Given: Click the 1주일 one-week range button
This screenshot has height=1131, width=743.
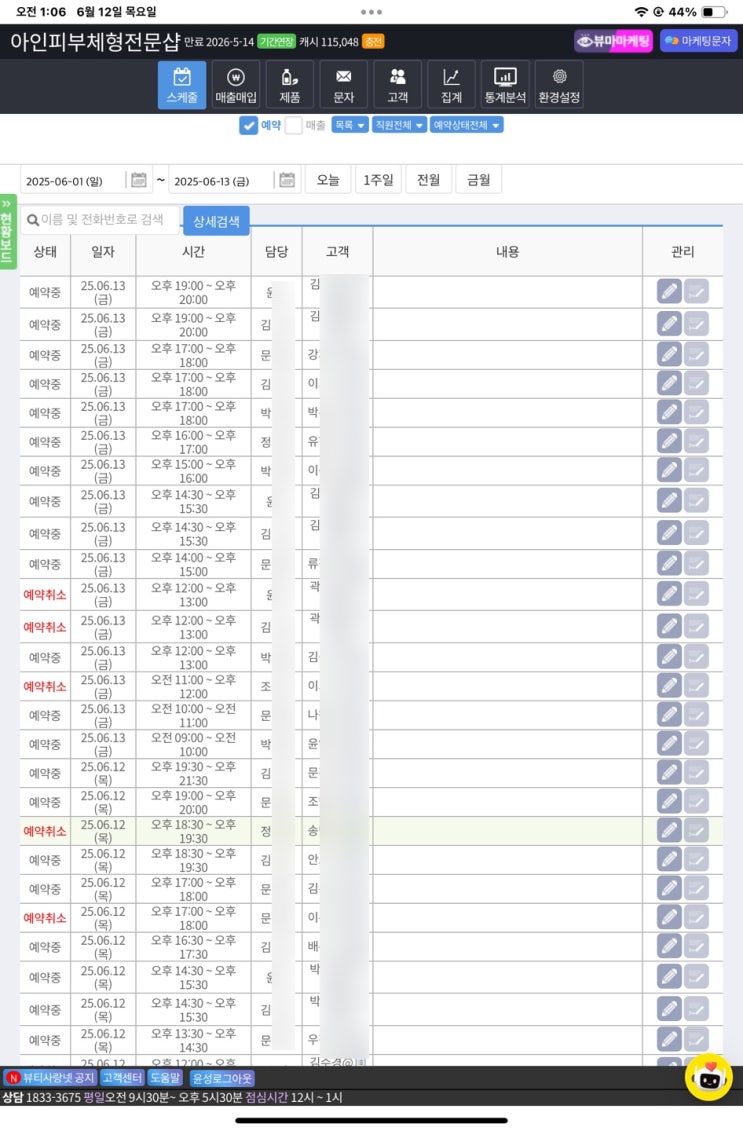Looking at the screenshot, I should pyautogui.click(x=378, y=180).
